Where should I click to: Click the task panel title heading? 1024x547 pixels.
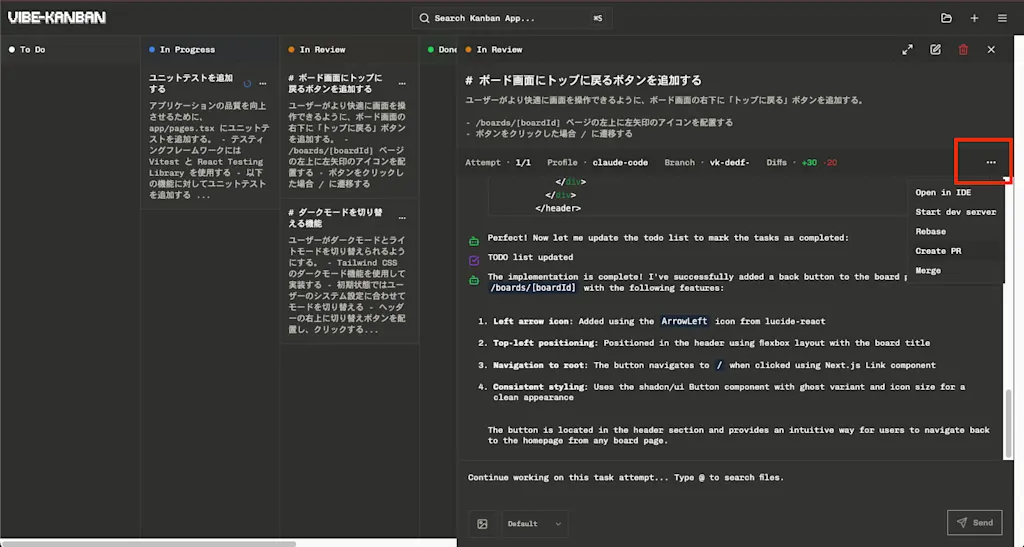pos(583,80)
